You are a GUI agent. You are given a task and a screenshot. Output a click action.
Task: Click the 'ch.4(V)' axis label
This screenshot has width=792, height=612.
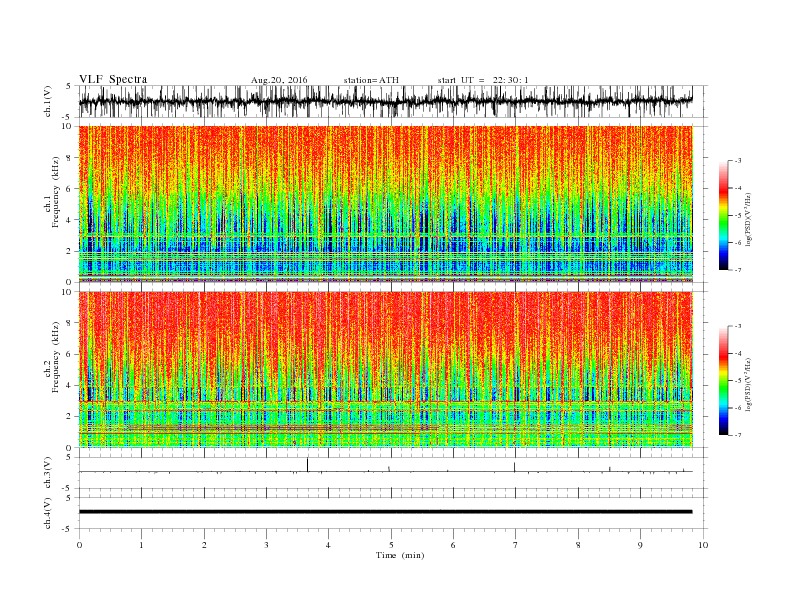point(48,513)
